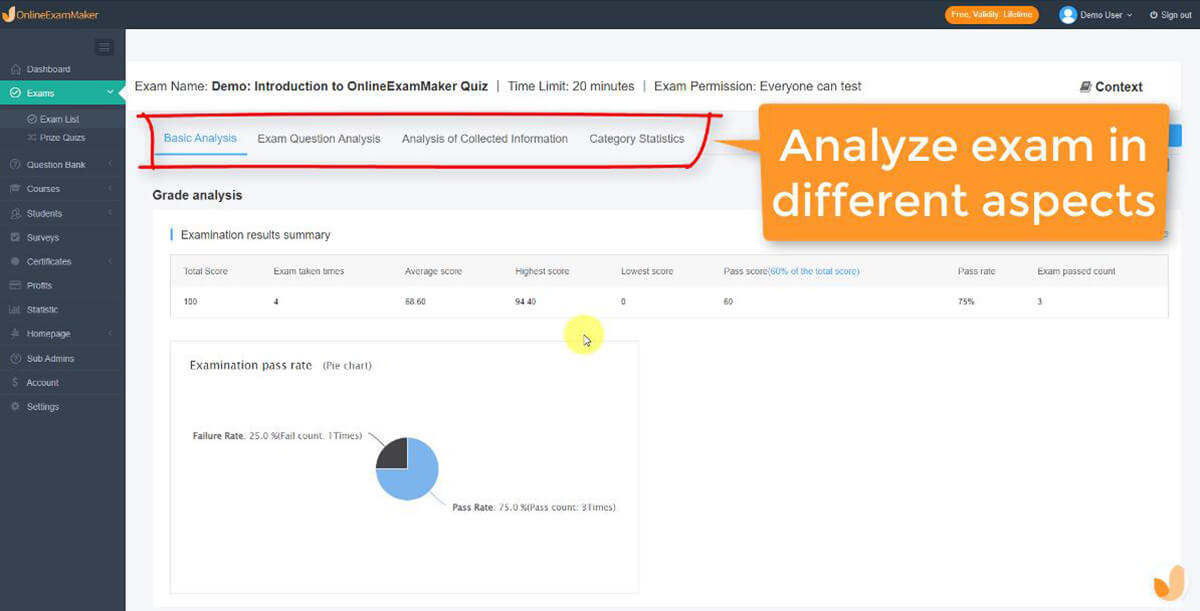Click the Failure Rate 25.0% chart label
This screenshot has height=611, width=1200.
click(278, 436)
